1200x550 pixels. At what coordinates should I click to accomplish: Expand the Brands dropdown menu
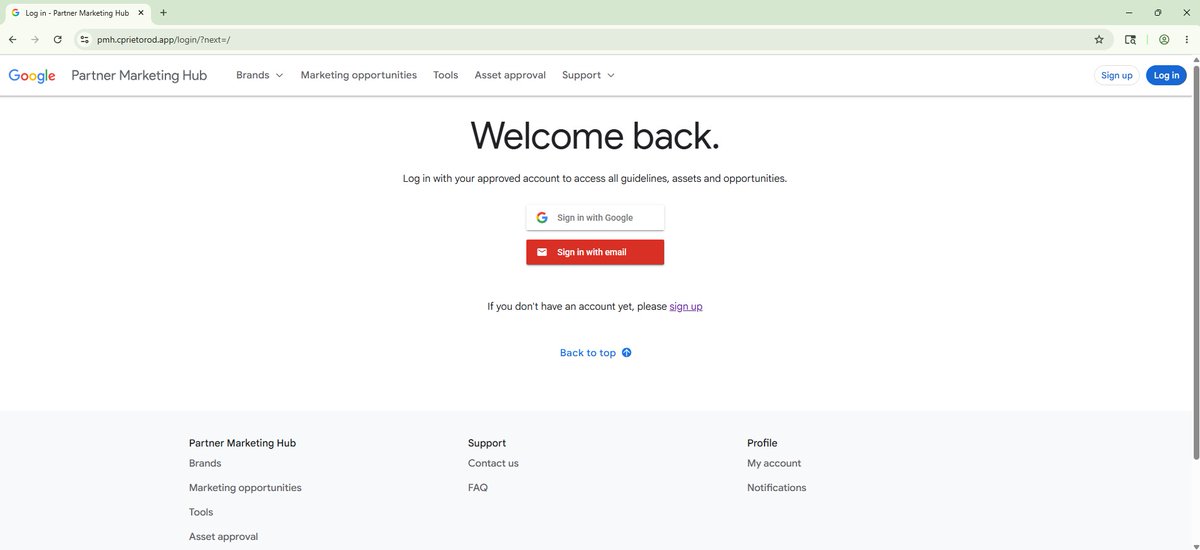point(260,75)
